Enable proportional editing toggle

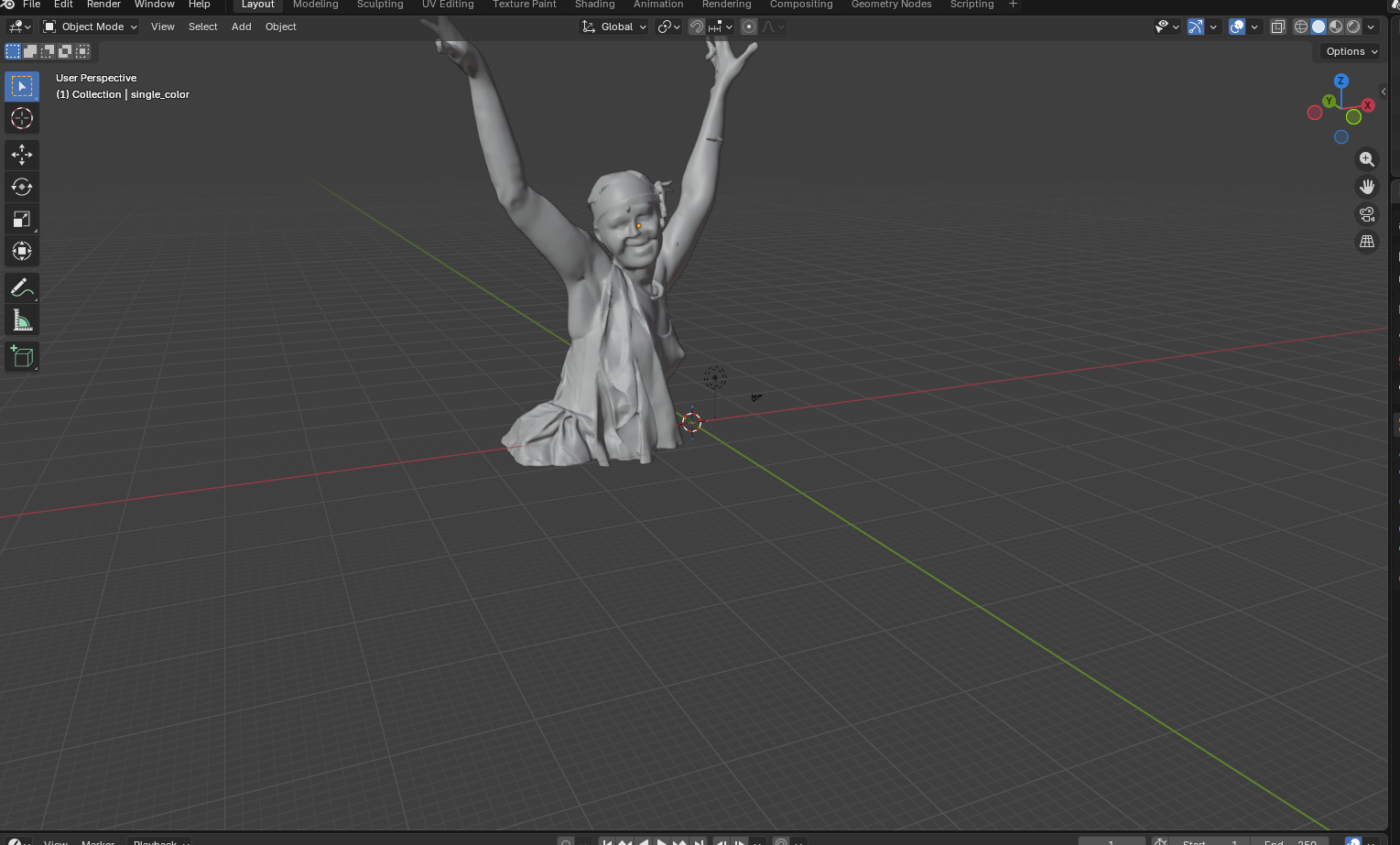[749, 27]
